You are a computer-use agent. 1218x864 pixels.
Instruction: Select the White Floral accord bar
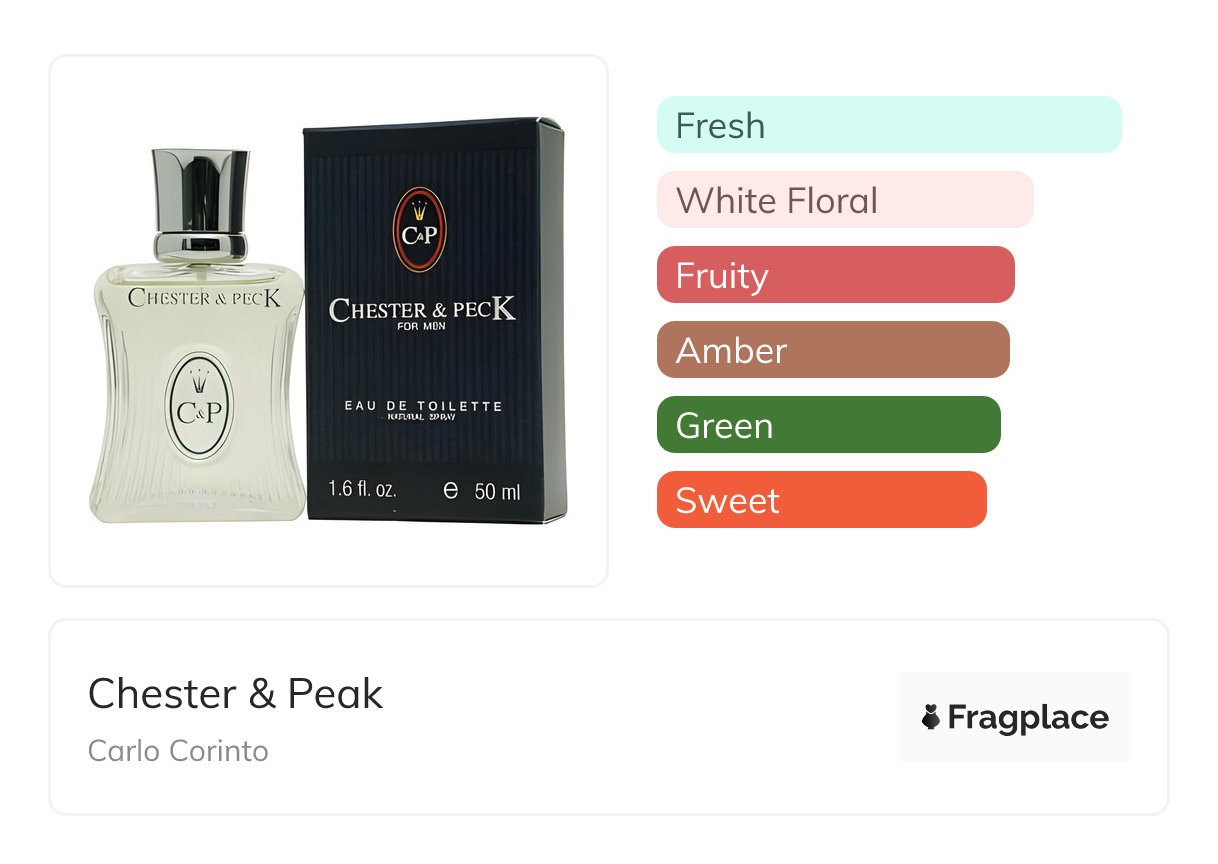coord(845,200)
